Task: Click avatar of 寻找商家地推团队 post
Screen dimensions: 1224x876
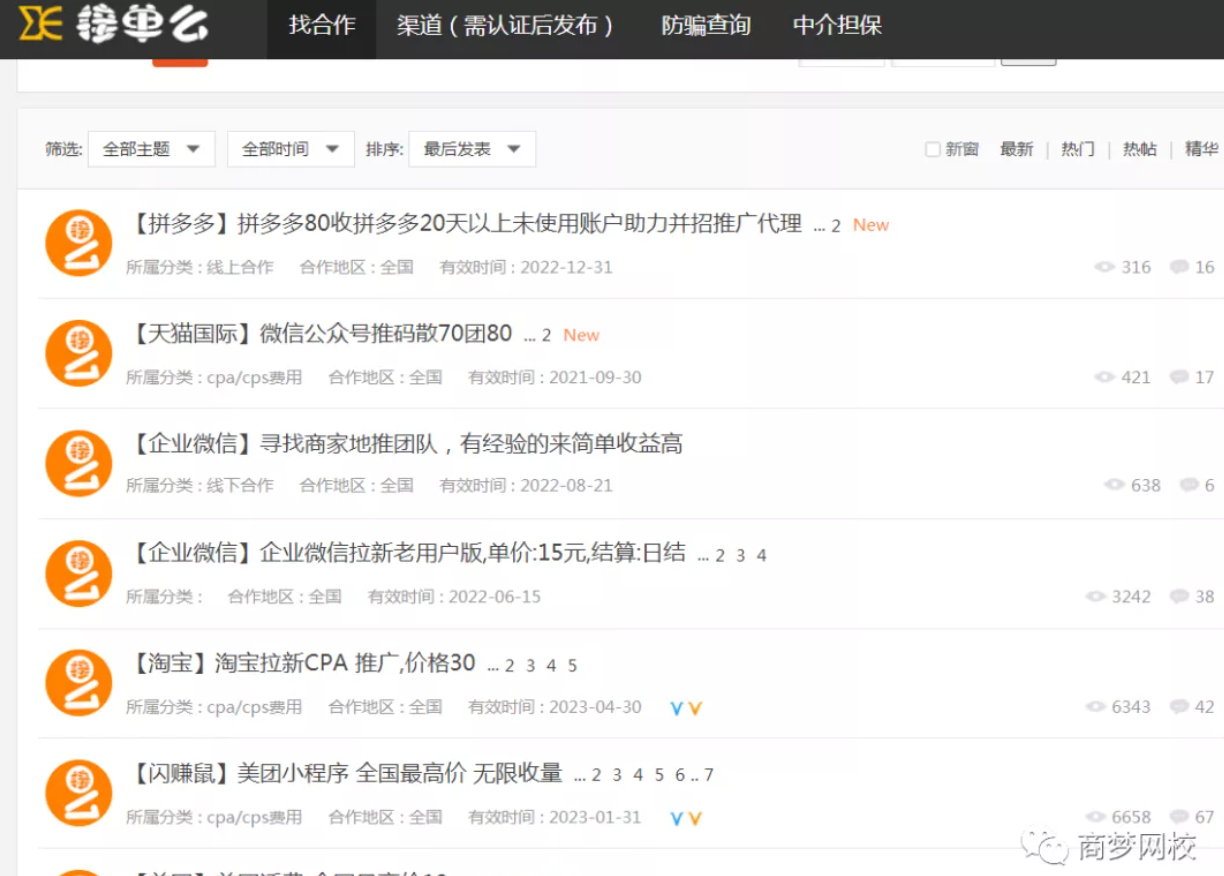Action: pos(79,463)
